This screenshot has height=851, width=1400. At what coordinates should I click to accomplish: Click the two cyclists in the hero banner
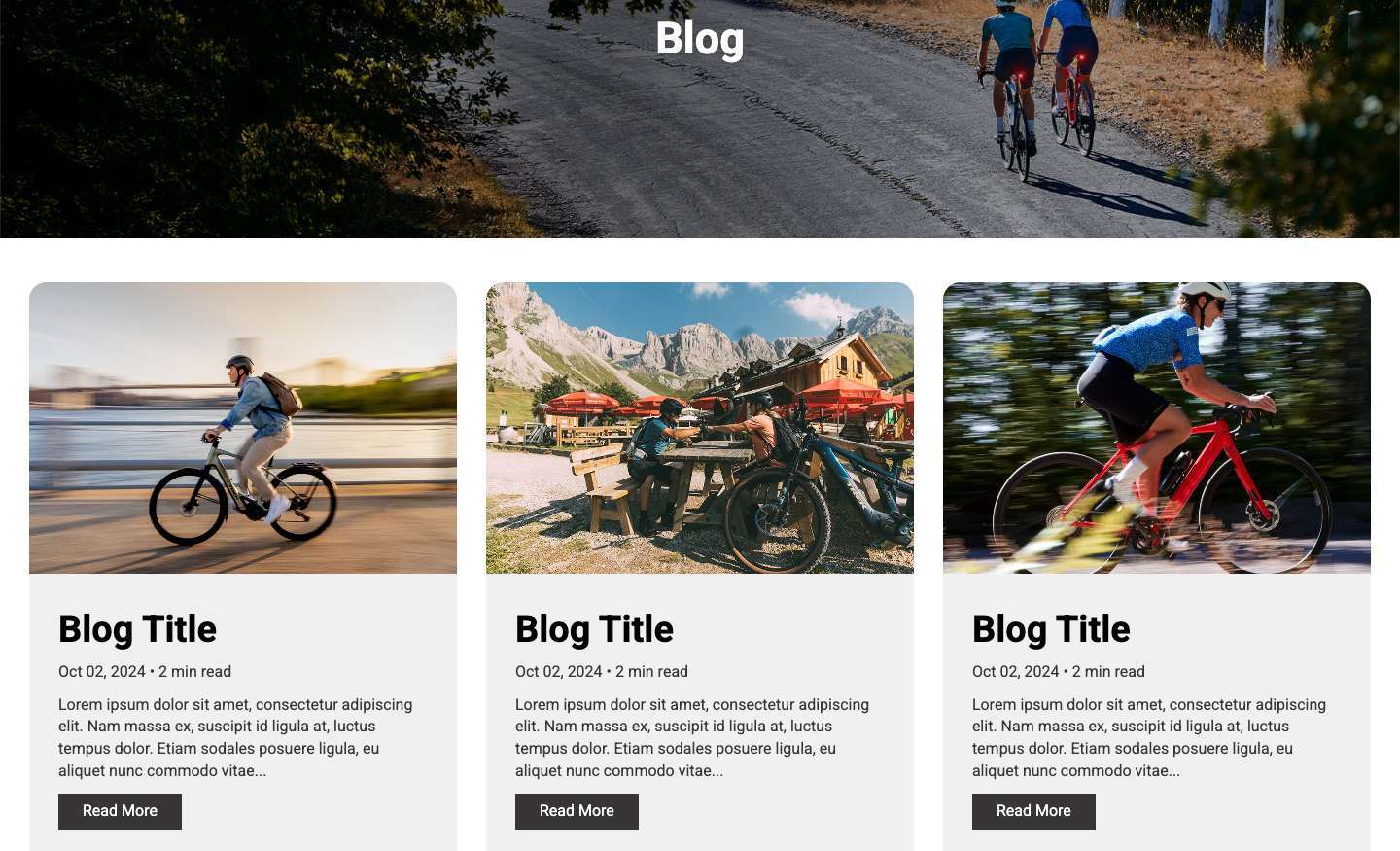tap(1038, 88)
